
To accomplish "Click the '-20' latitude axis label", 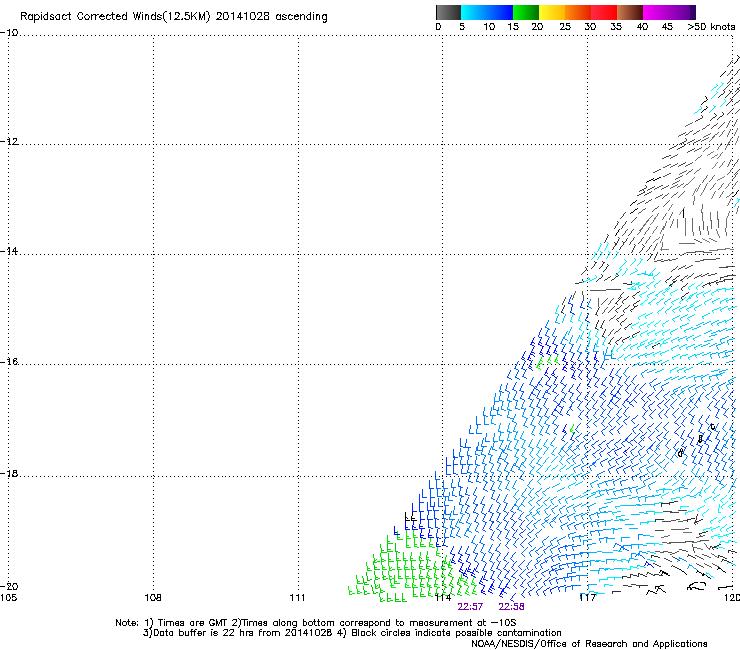I will point(9,586).
